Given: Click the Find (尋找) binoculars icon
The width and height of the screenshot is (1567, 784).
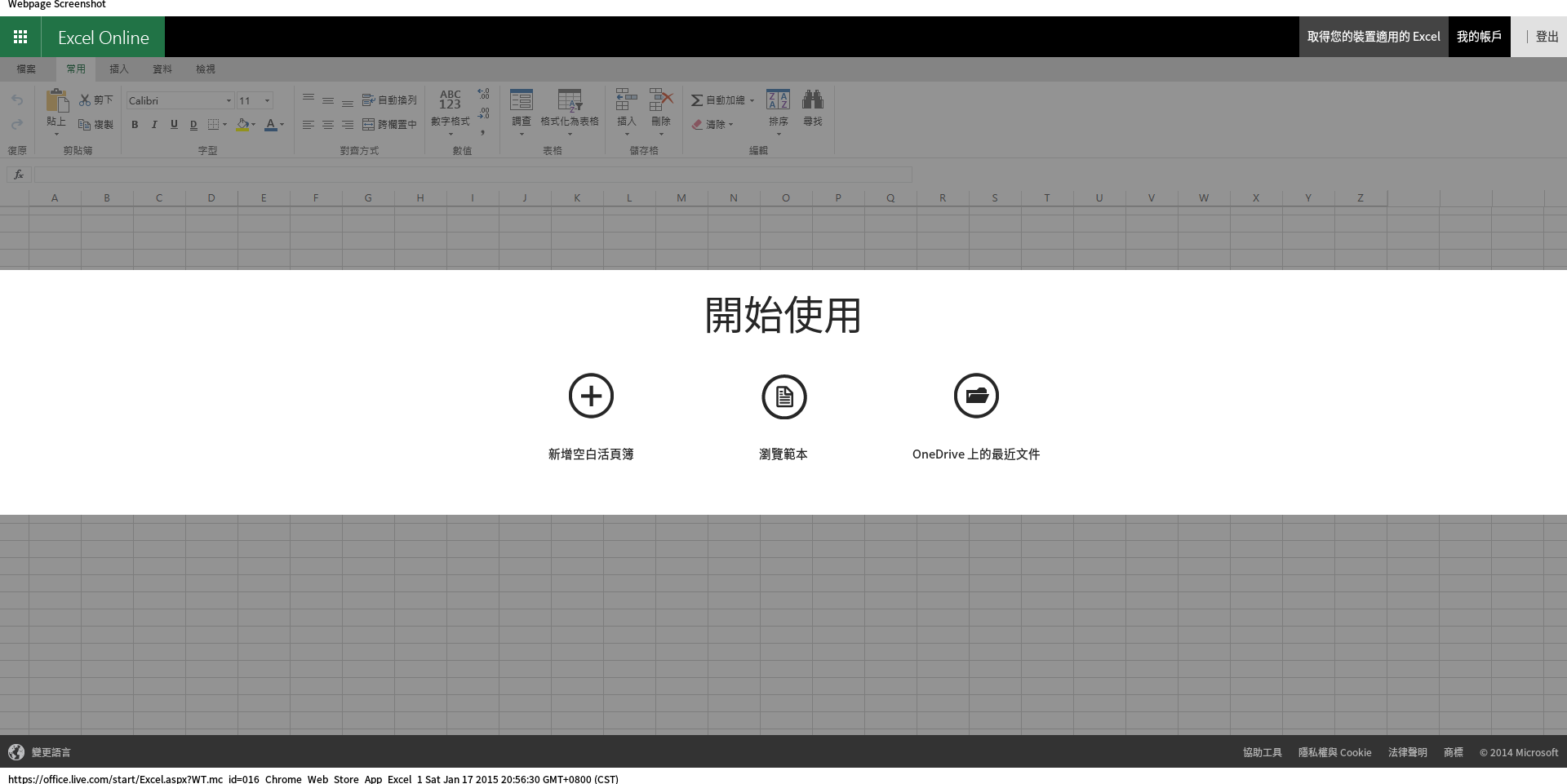Looking at the screenshot, I should [x=813, y=100].
